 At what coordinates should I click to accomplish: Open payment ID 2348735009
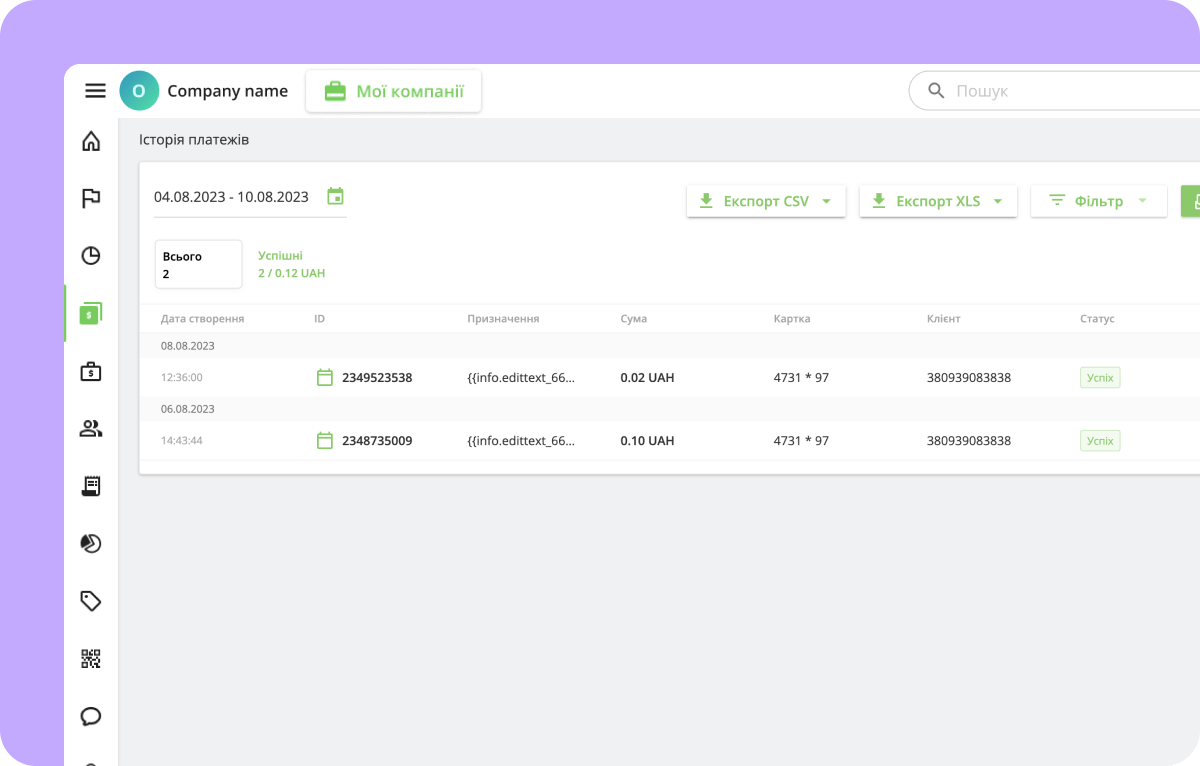click(x=376, y=441)
